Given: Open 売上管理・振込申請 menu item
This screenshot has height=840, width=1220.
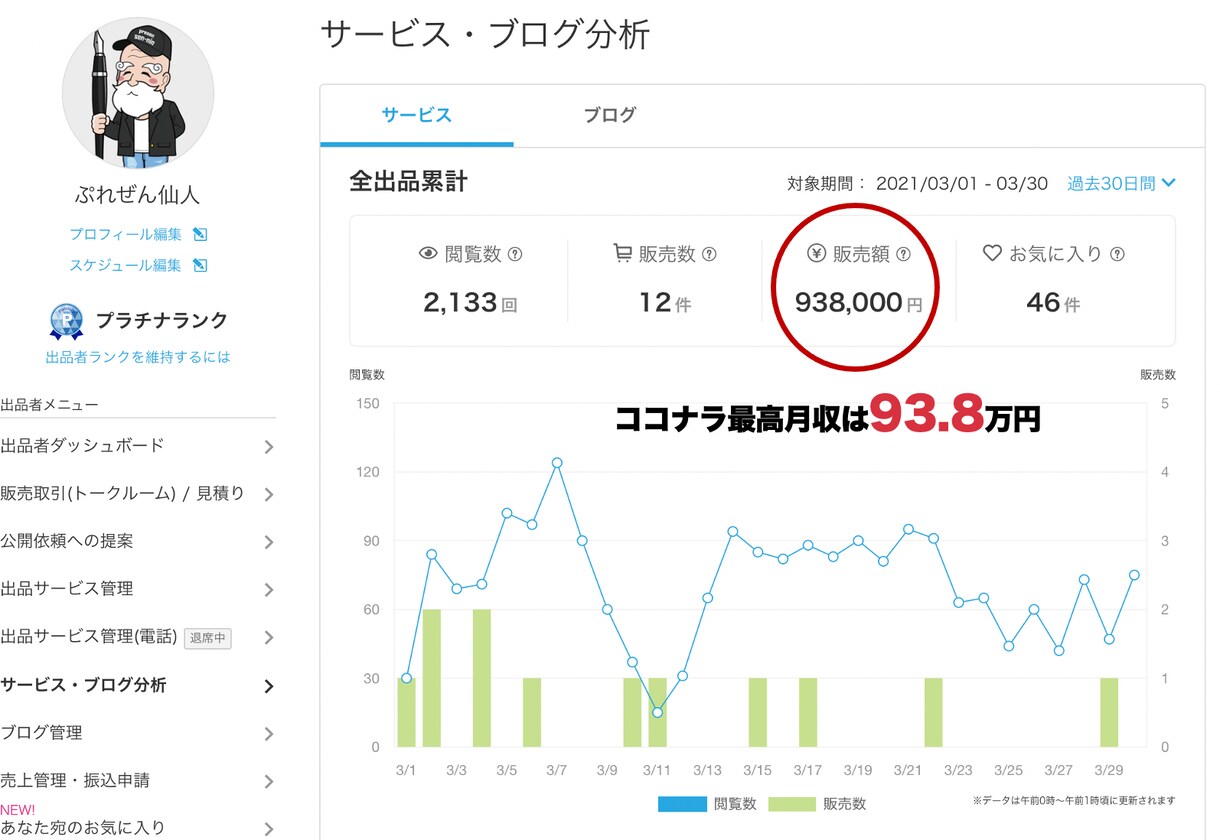Looking at the screenshot, I should coord(75,781).
